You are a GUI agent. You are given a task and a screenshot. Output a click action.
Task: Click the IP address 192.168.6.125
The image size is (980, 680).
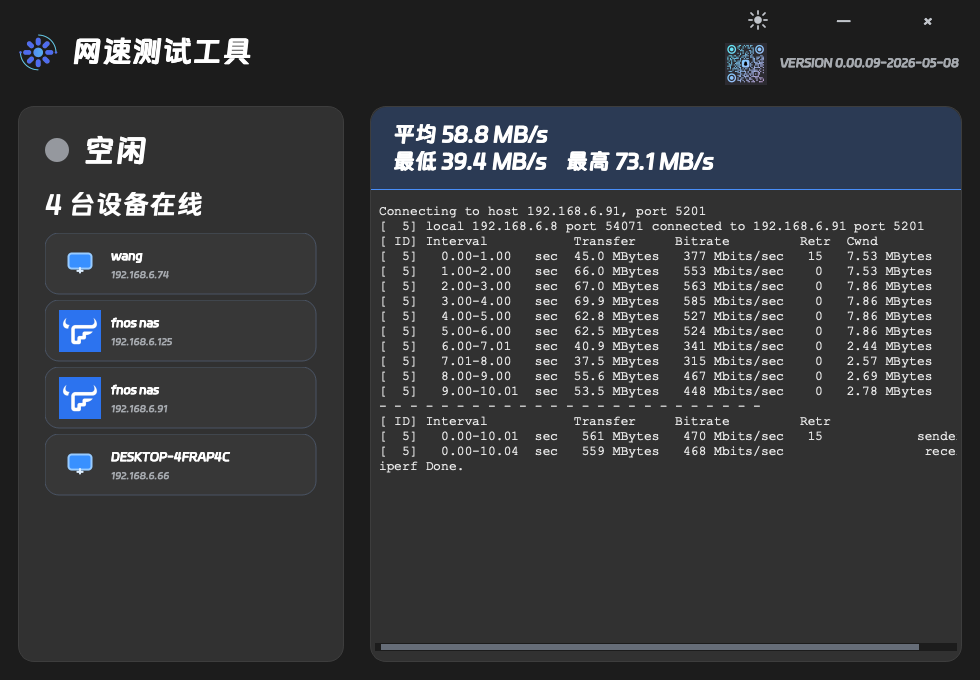(141, 341)
